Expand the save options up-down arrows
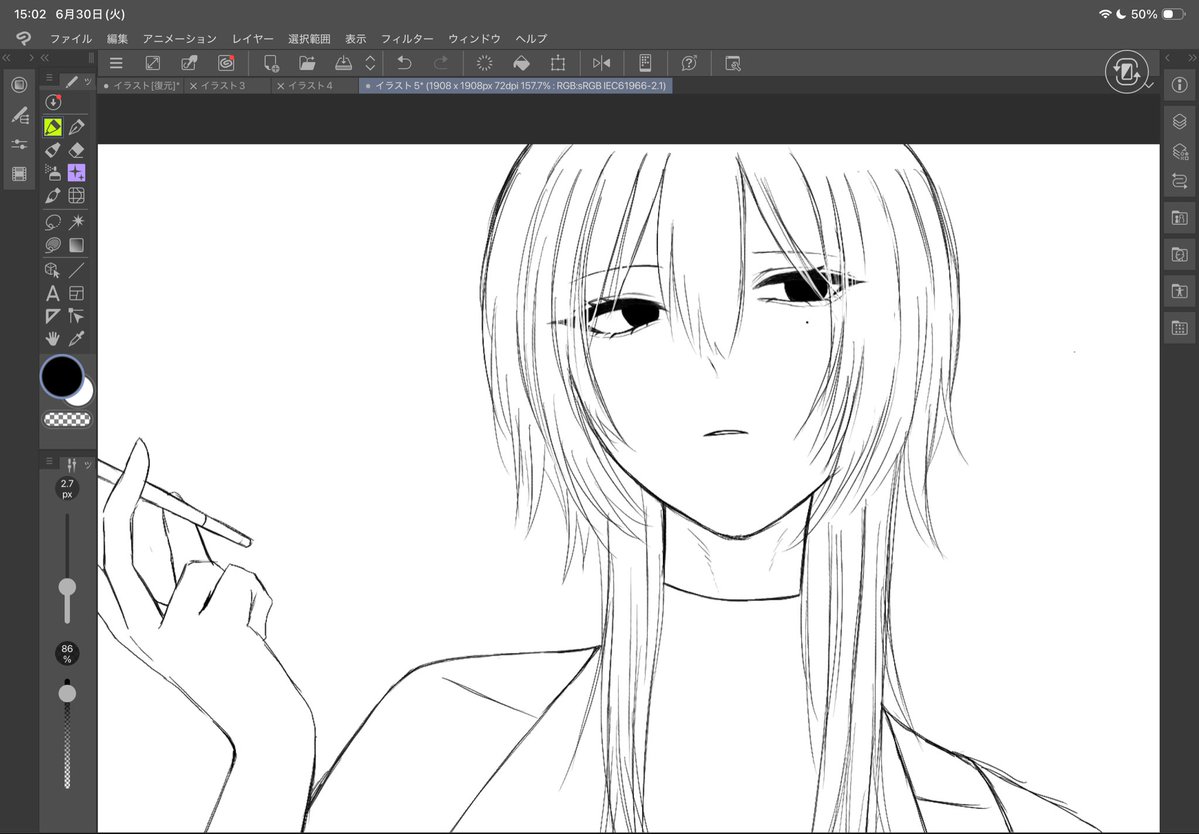Viewport: 1199px width, 834px height. point(370,63)
